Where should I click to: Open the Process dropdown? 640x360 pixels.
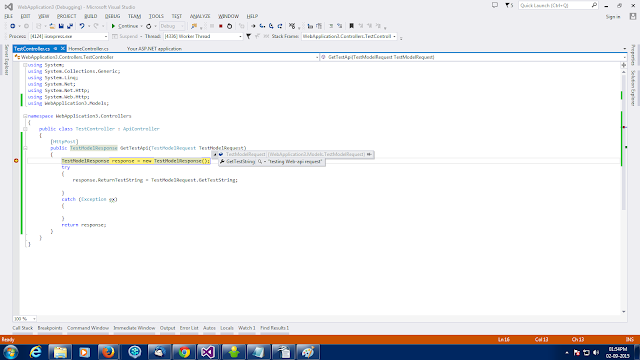tap(106, 36)
